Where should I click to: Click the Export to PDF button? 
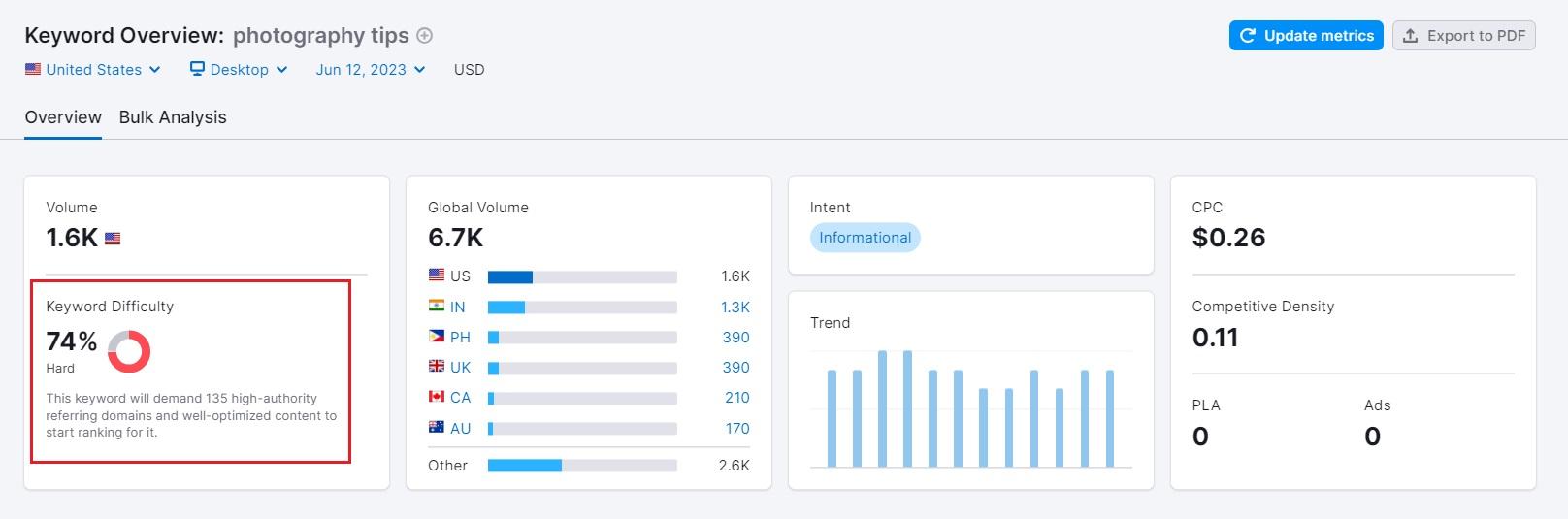coord(1463,36)
